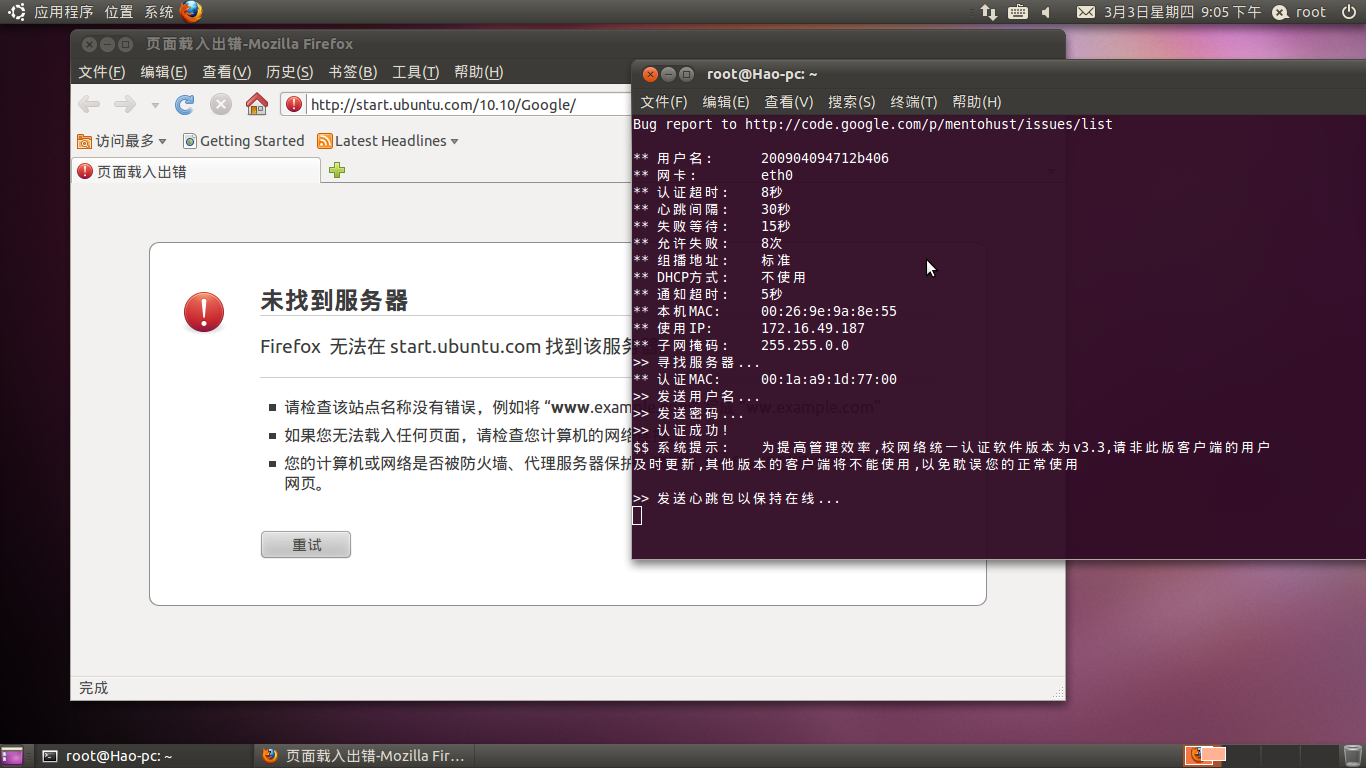This screenshot has width=1366, height=768.
Task: Reload the current Firefox page
Action: [x=185, y=104]
